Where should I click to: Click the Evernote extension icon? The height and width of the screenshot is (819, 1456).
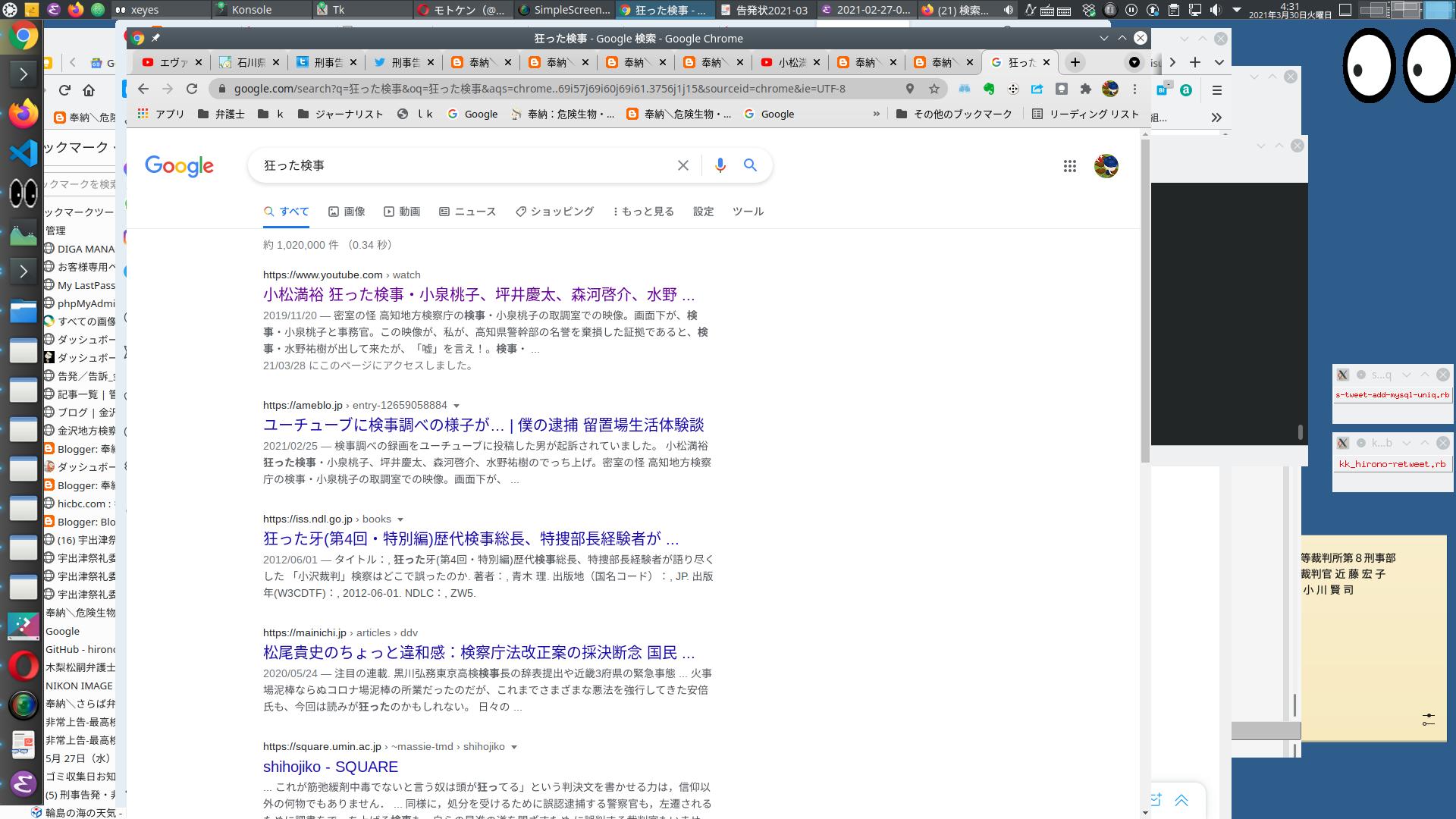[x=988, y=89]
